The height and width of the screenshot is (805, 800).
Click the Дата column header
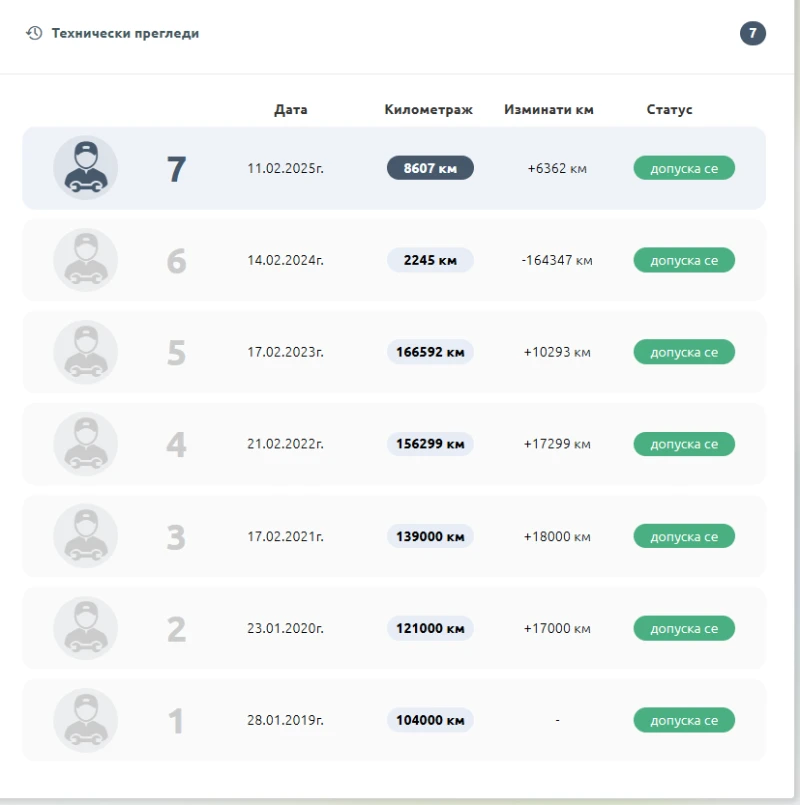pyautogui.click(x=290, y=109)
